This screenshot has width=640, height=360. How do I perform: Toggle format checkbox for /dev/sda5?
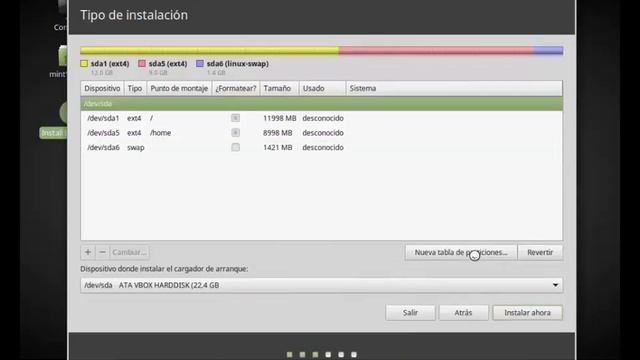coord(236,133)
